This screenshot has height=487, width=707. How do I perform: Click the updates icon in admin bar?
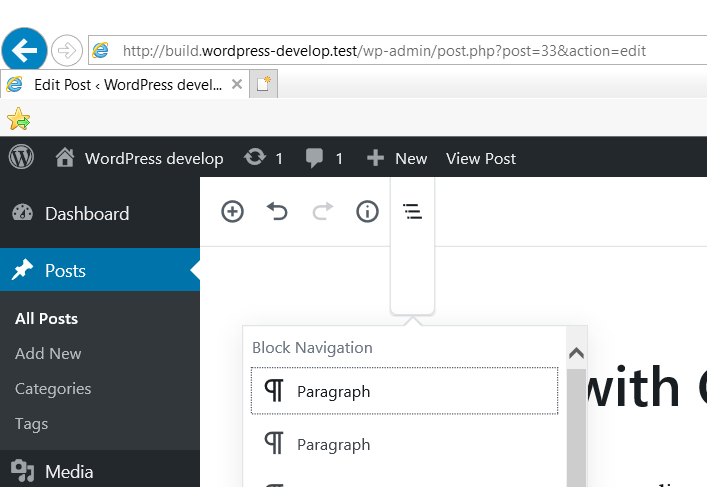[x=255, y=157]
